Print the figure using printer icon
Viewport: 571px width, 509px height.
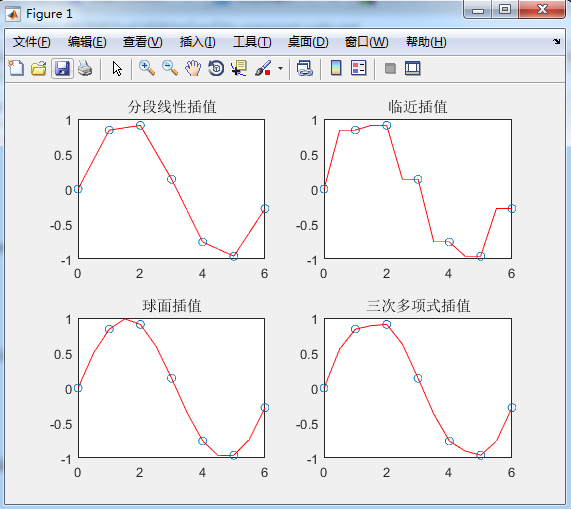click(85, 68)
